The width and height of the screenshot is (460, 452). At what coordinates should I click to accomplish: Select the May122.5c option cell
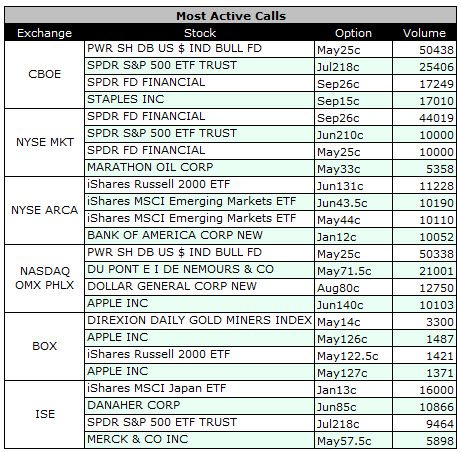pyautogui.click(x=353, y=355)
